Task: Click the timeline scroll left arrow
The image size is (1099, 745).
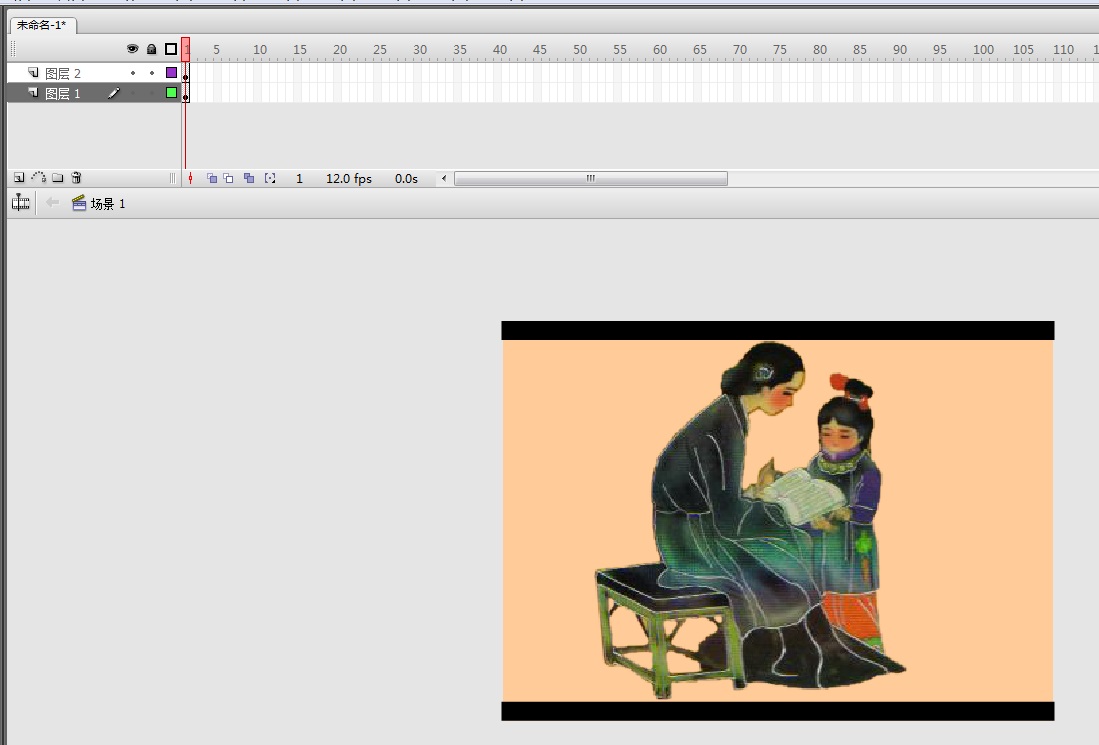Action: tap(444, 179)
